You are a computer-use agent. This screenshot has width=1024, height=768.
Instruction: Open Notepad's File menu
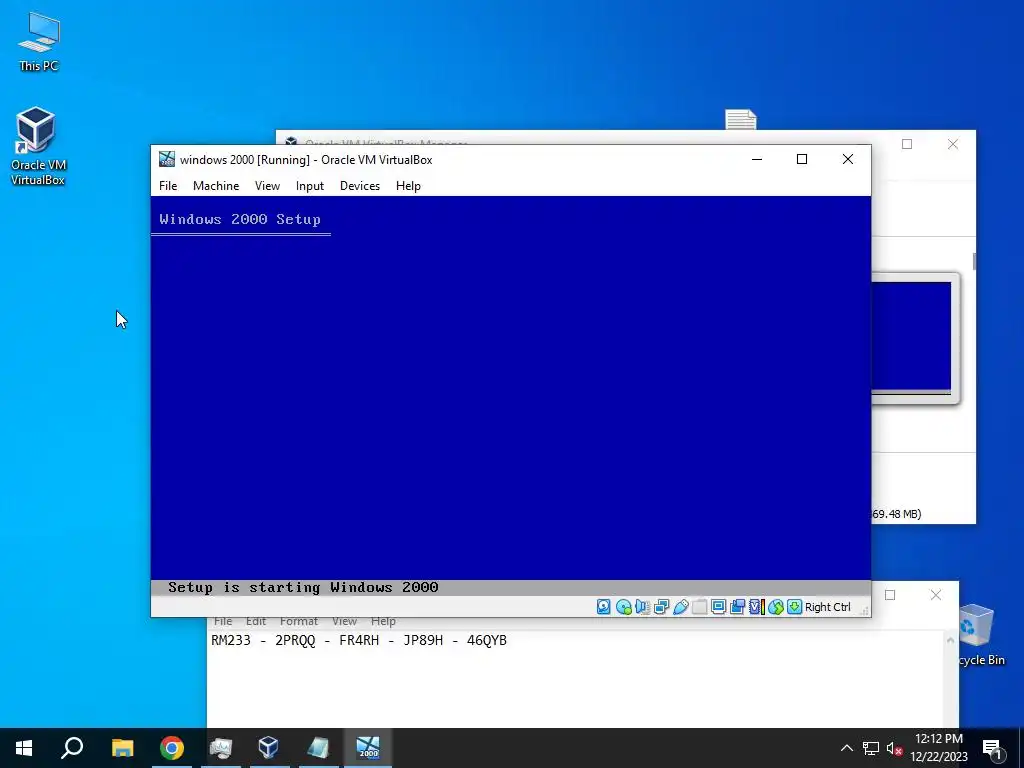223,621
